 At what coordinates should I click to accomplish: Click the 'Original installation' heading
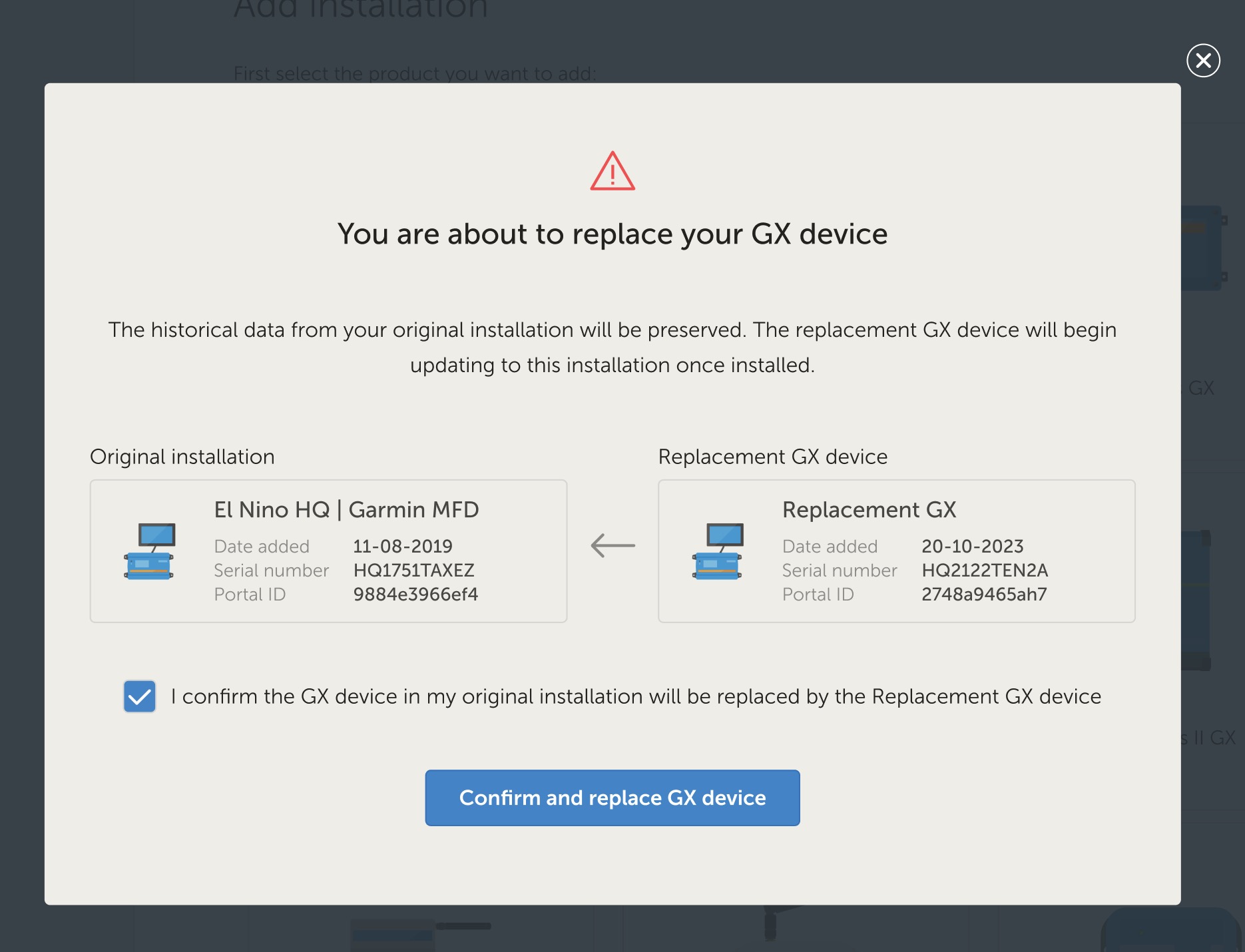pyautogui.click(x=182, y=457)
